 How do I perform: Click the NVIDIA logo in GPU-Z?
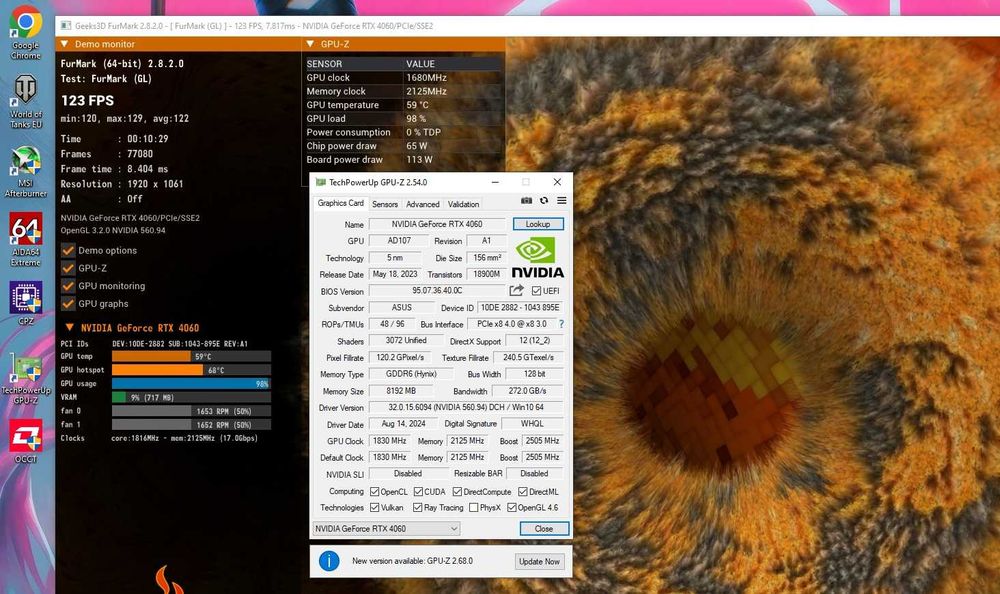pyautogui.click(x=538, y=258)
